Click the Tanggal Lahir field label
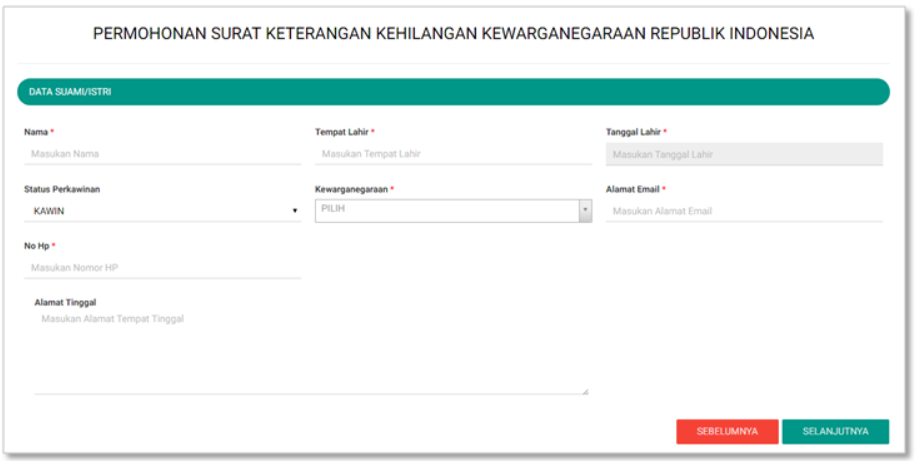Viewport: 915px width, 461px height. (x=633, y=132)
